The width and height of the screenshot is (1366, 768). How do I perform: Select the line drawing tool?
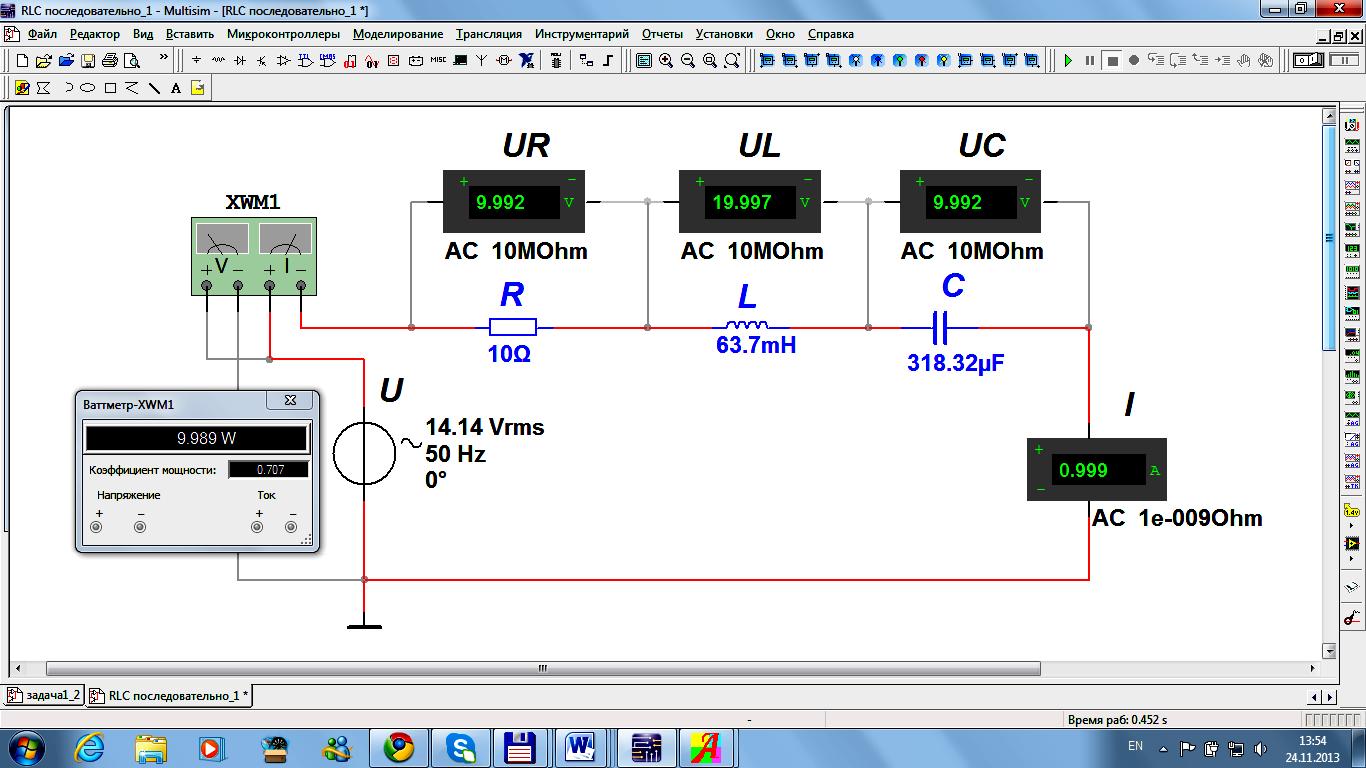(154, 88)
